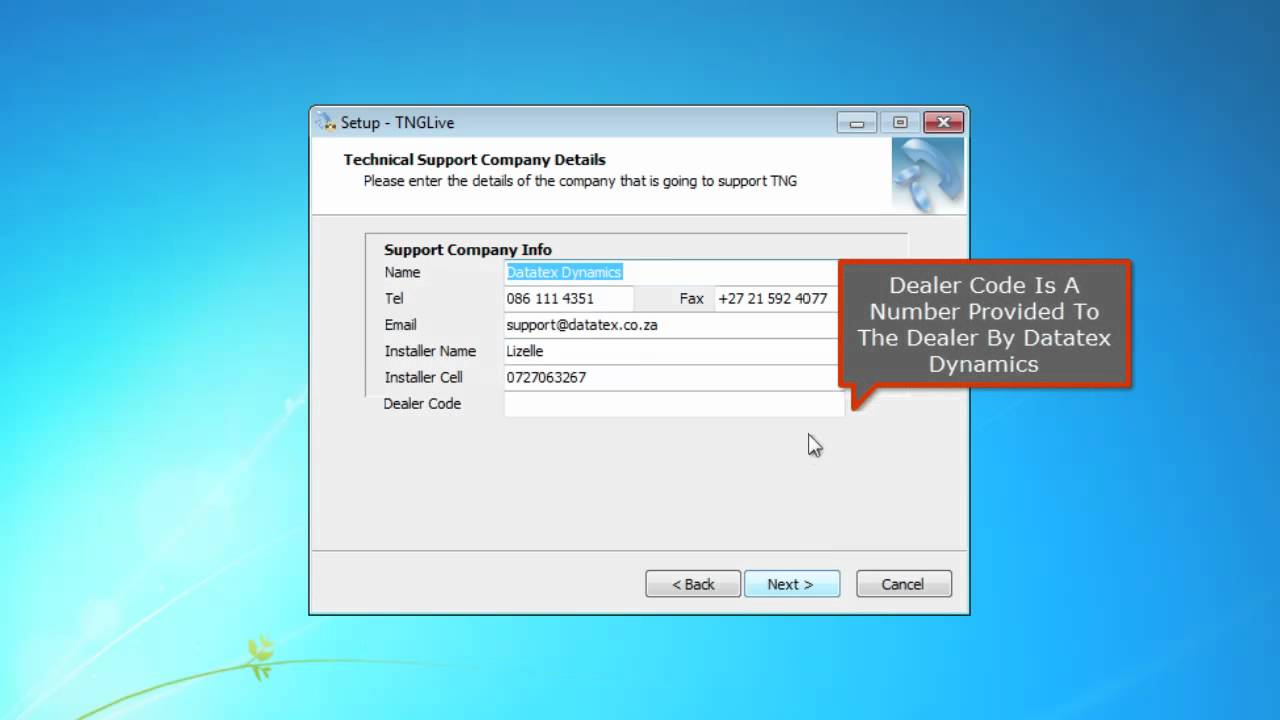
Task: Click the Installer Cell field 0727063267
Action: pos(672,377)
